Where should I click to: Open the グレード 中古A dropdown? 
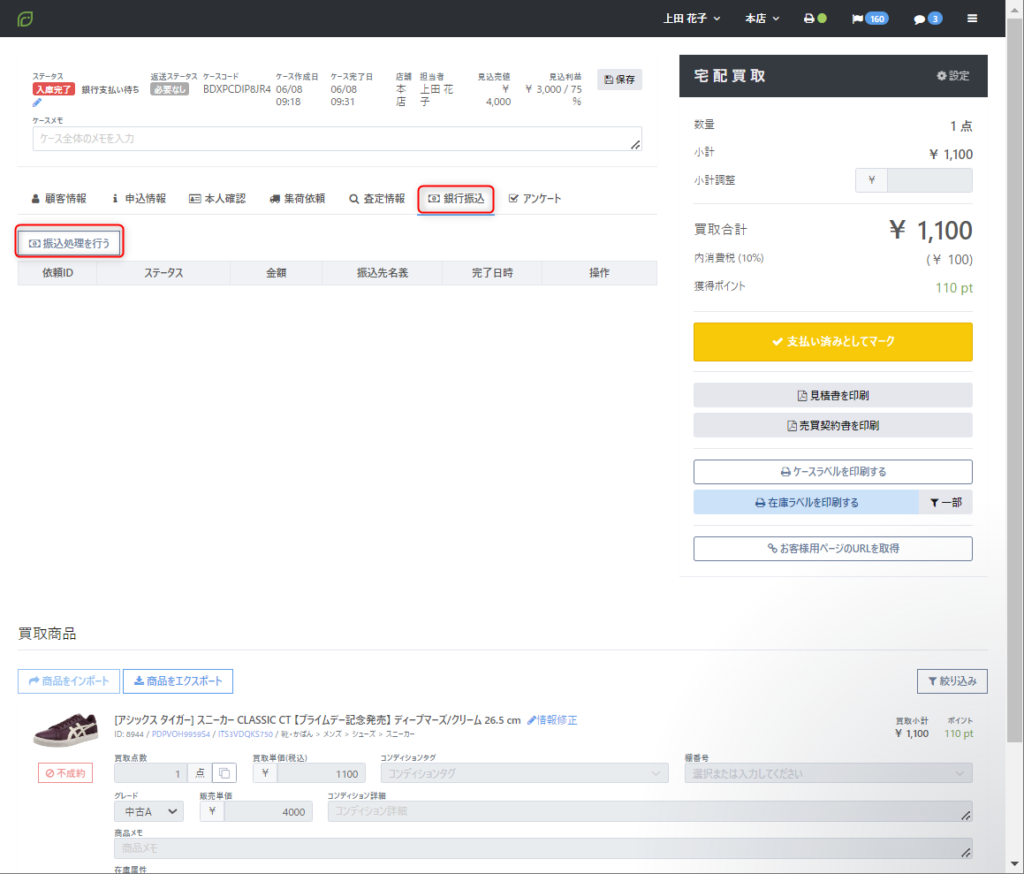(x=149, y=811)
